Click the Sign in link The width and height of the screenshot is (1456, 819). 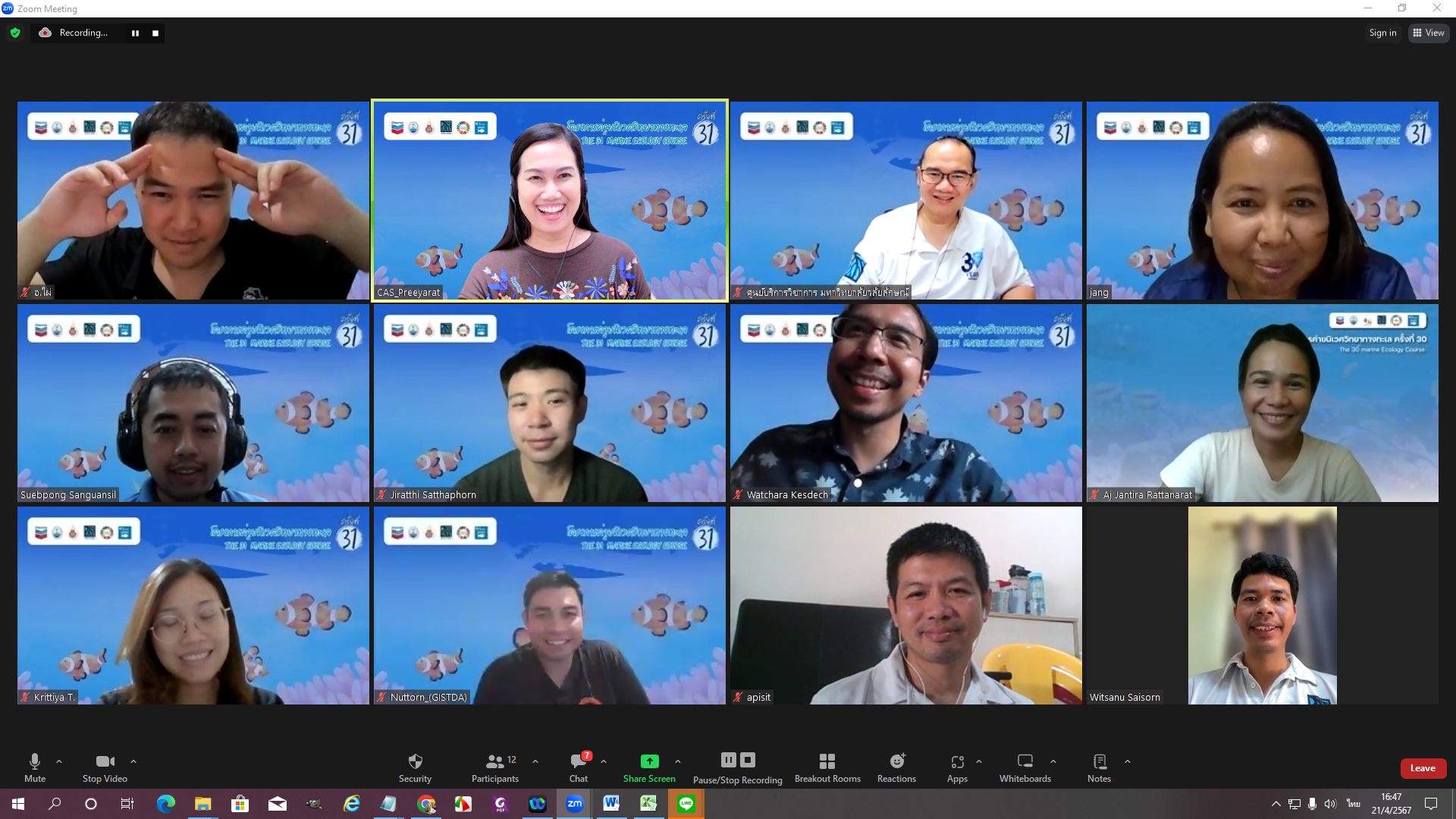pyautogui.click(x=1382, y=33)
